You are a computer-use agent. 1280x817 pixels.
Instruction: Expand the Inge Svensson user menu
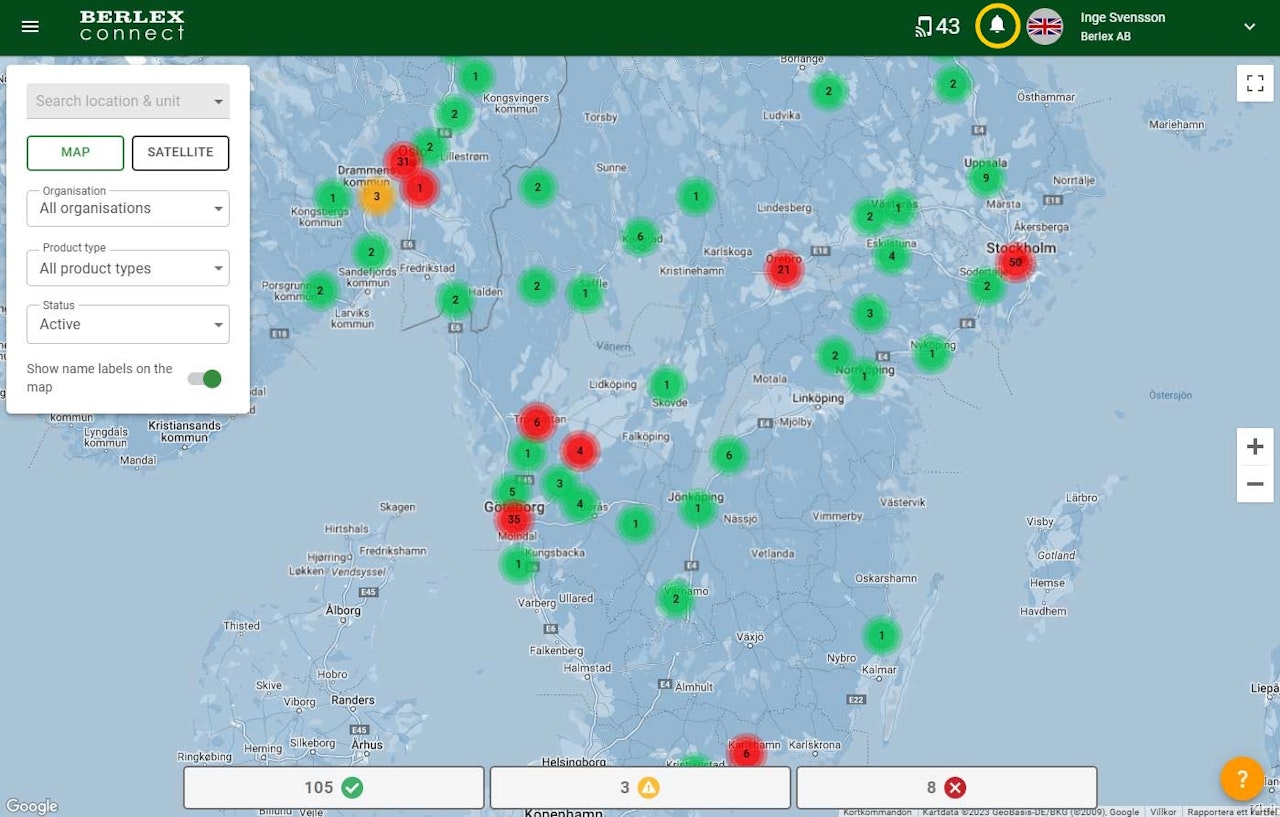[x=1249, y=27]
